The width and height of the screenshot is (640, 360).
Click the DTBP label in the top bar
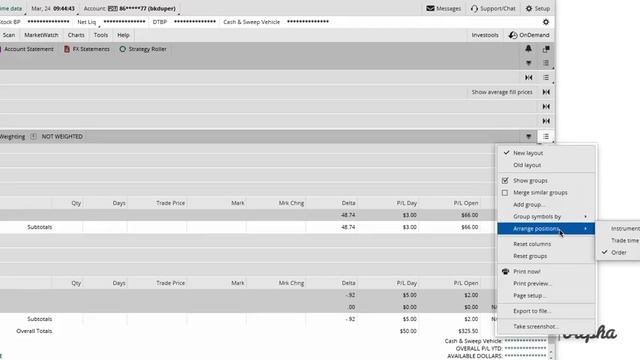click(x=160, y=22)
